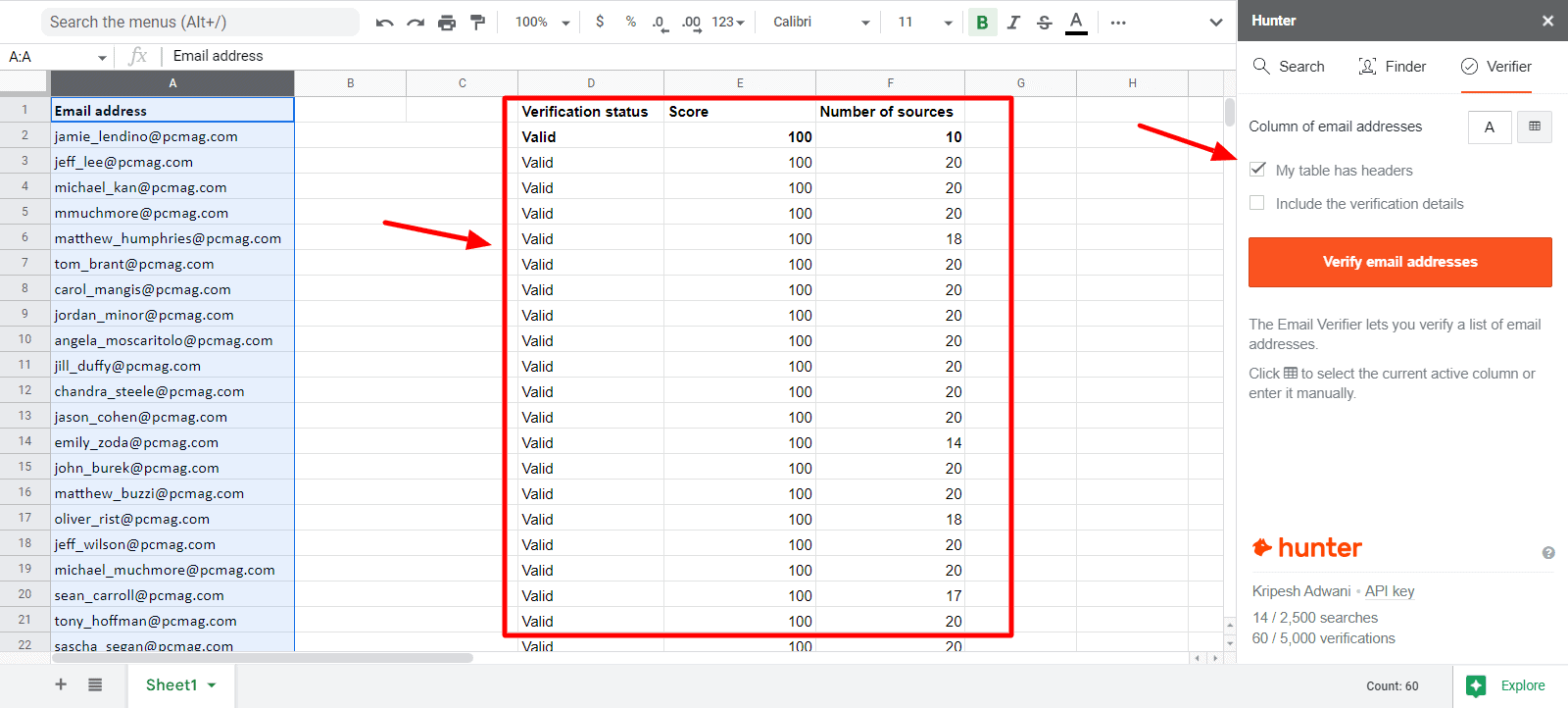Enable Include the verification details
1568x708 pixels.
[1257, 203]
